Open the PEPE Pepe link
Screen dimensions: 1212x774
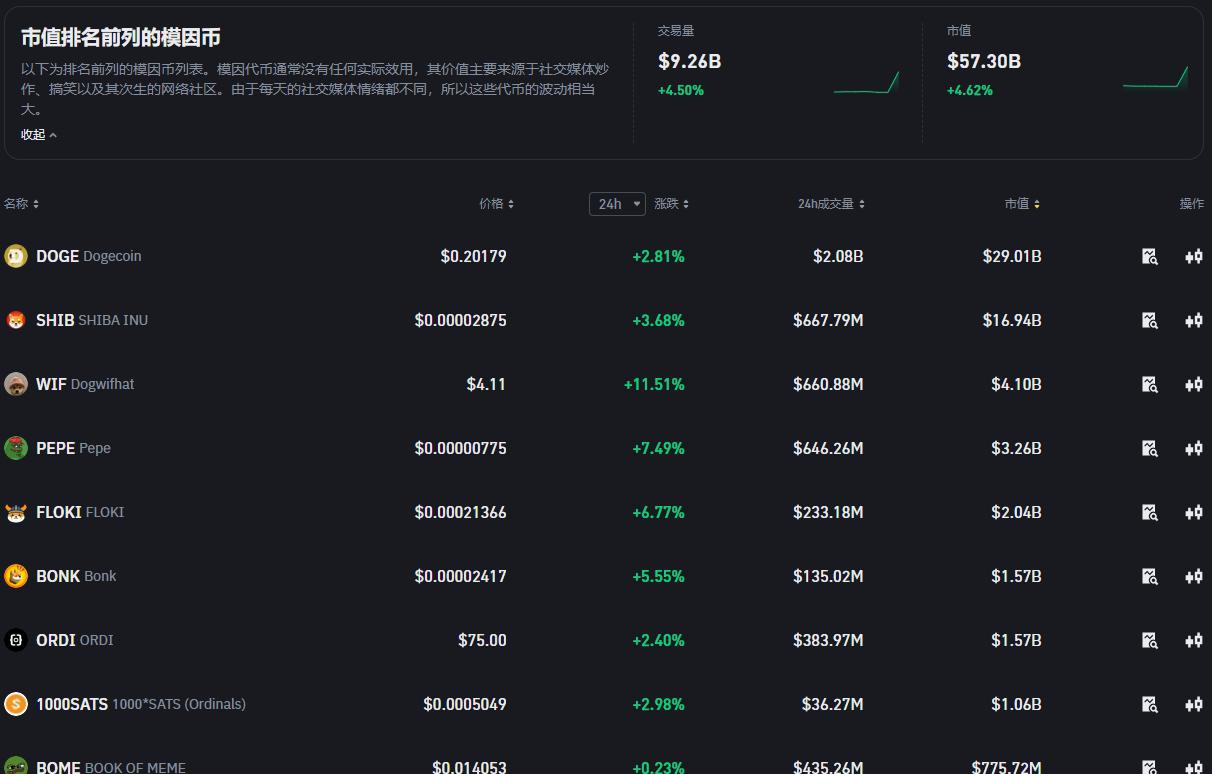pos(73,448)
